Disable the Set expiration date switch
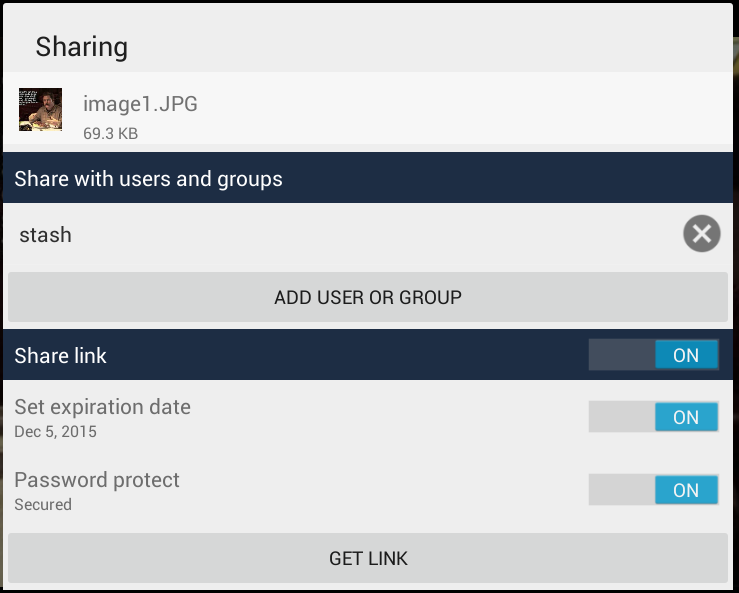Image resolution: width=739 pixels, height=593 pixels. click(653, 417)
